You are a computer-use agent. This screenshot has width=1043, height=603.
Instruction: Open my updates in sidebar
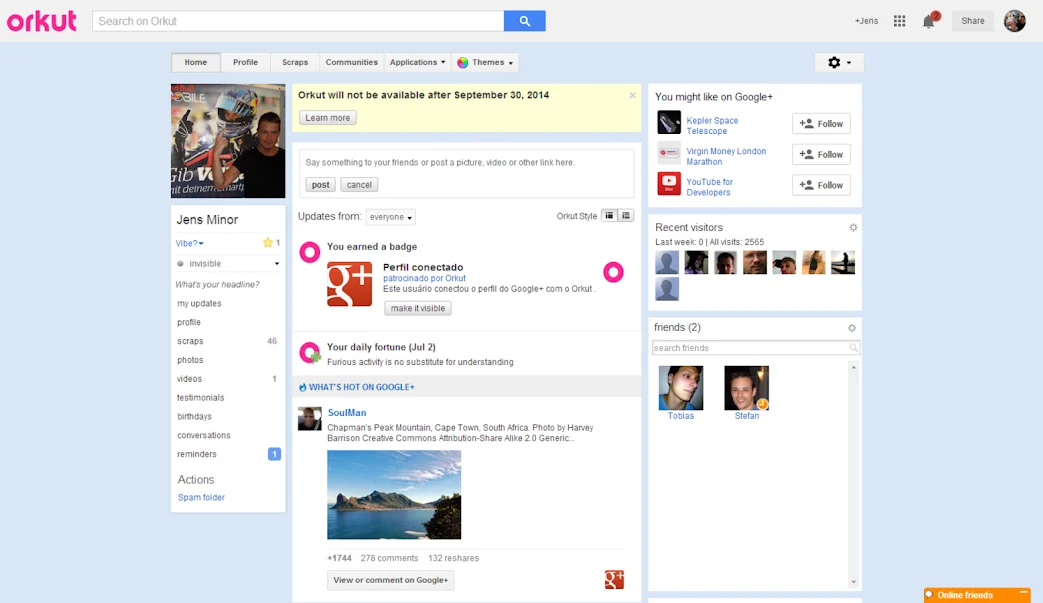pos(199,303)
